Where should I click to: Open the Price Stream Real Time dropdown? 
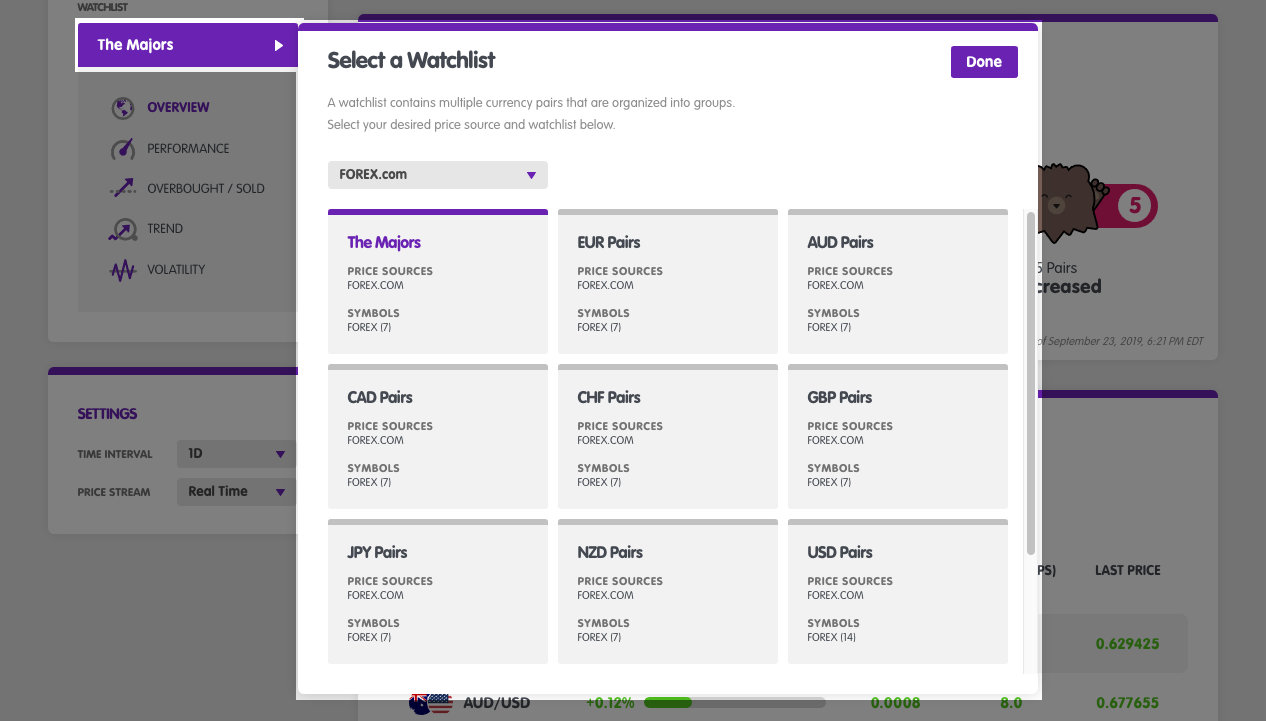point(236,492)
